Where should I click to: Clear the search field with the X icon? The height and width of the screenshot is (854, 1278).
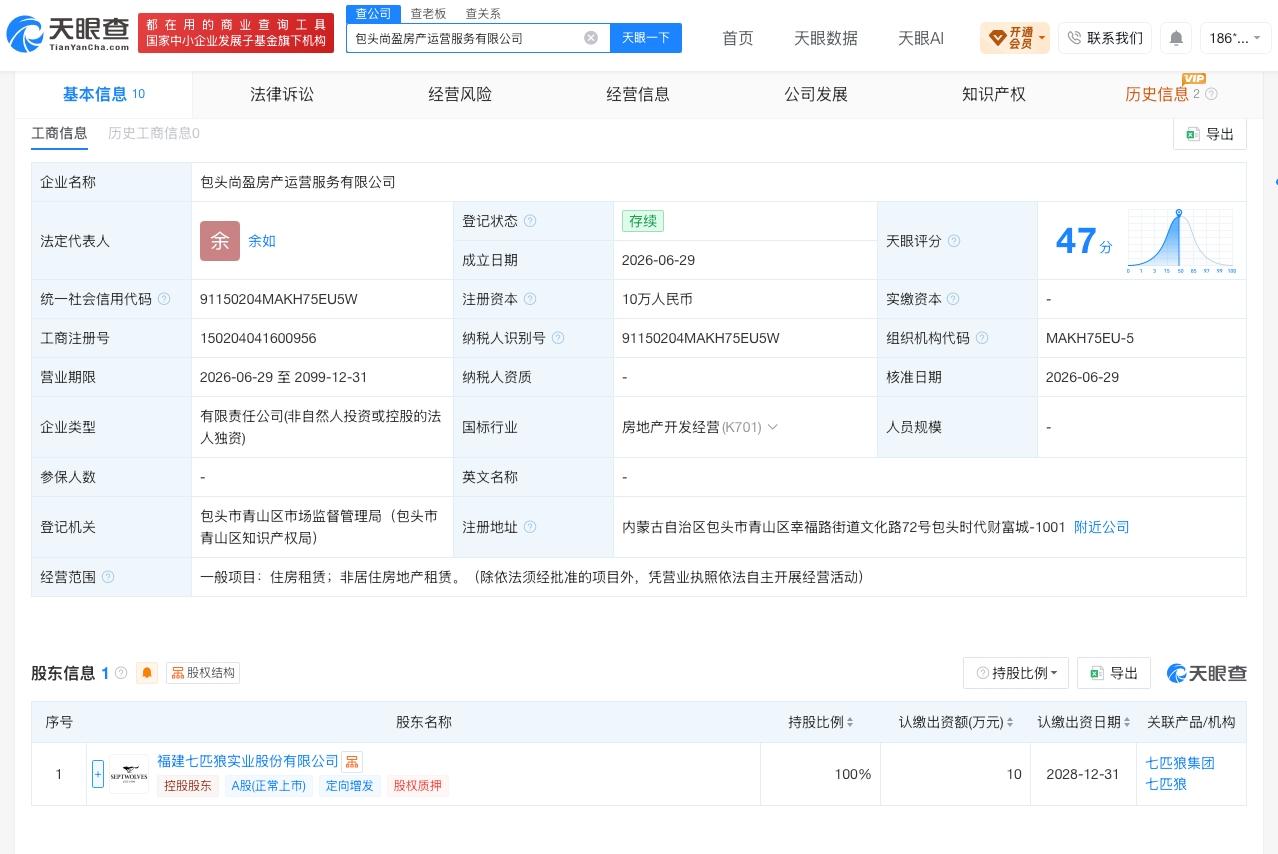point(591,38)
